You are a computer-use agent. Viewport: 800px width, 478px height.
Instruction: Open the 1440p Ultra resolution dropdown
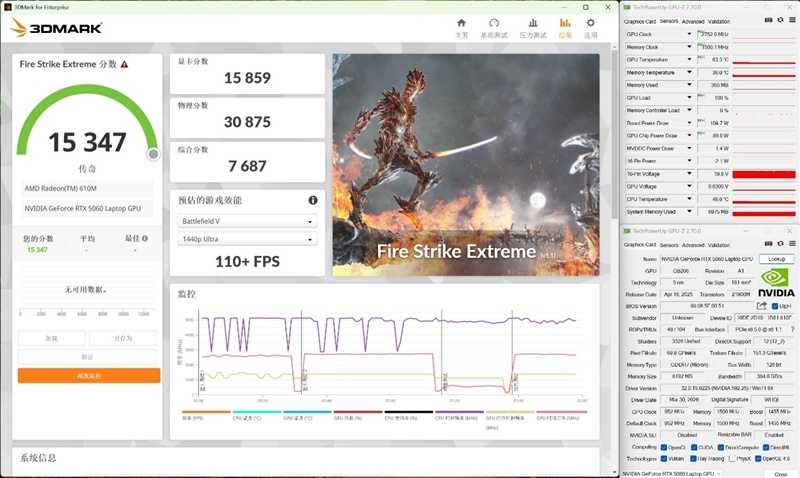247,239
